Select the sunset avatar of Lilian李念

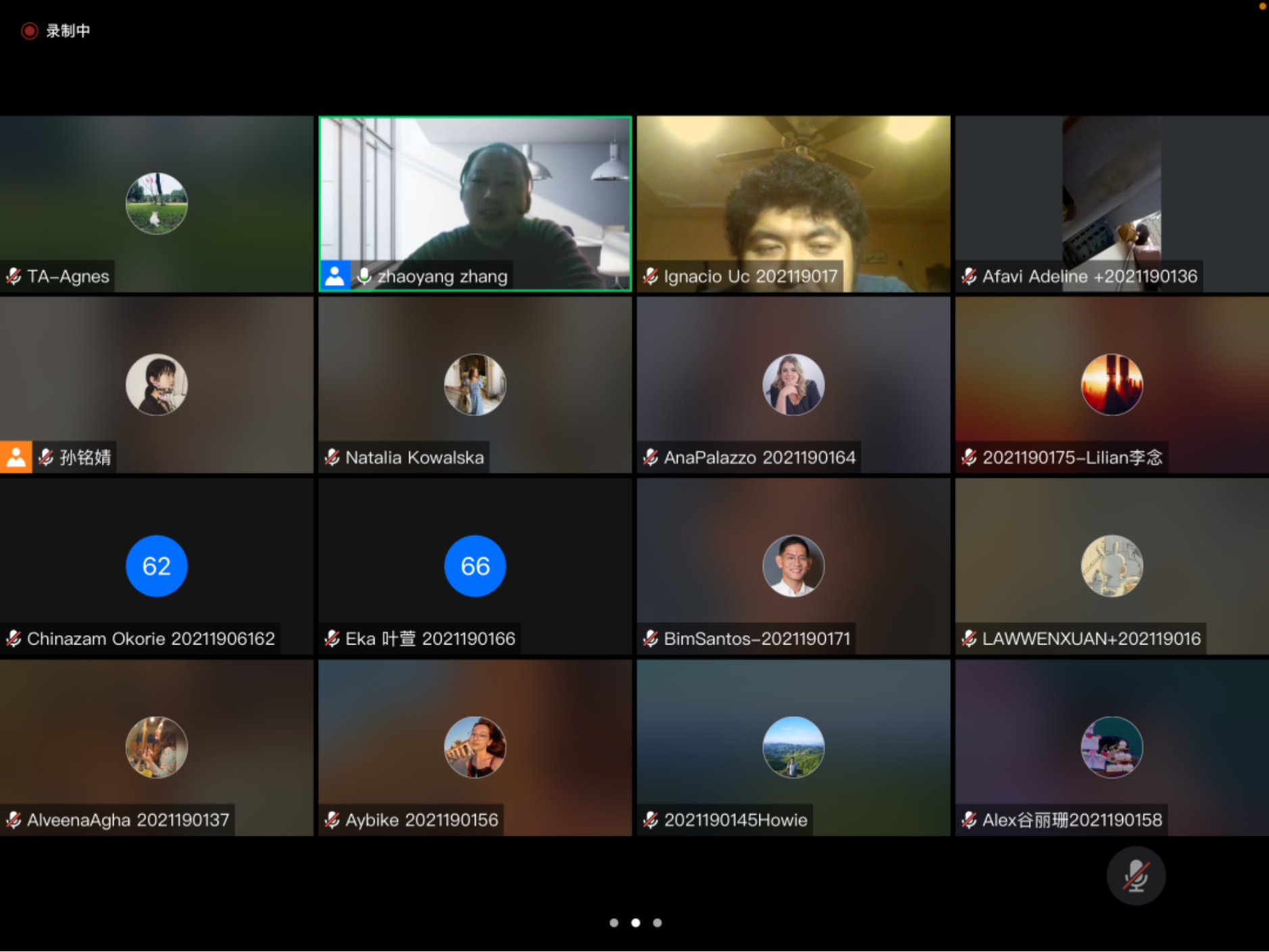click(x=1112, y=384)
